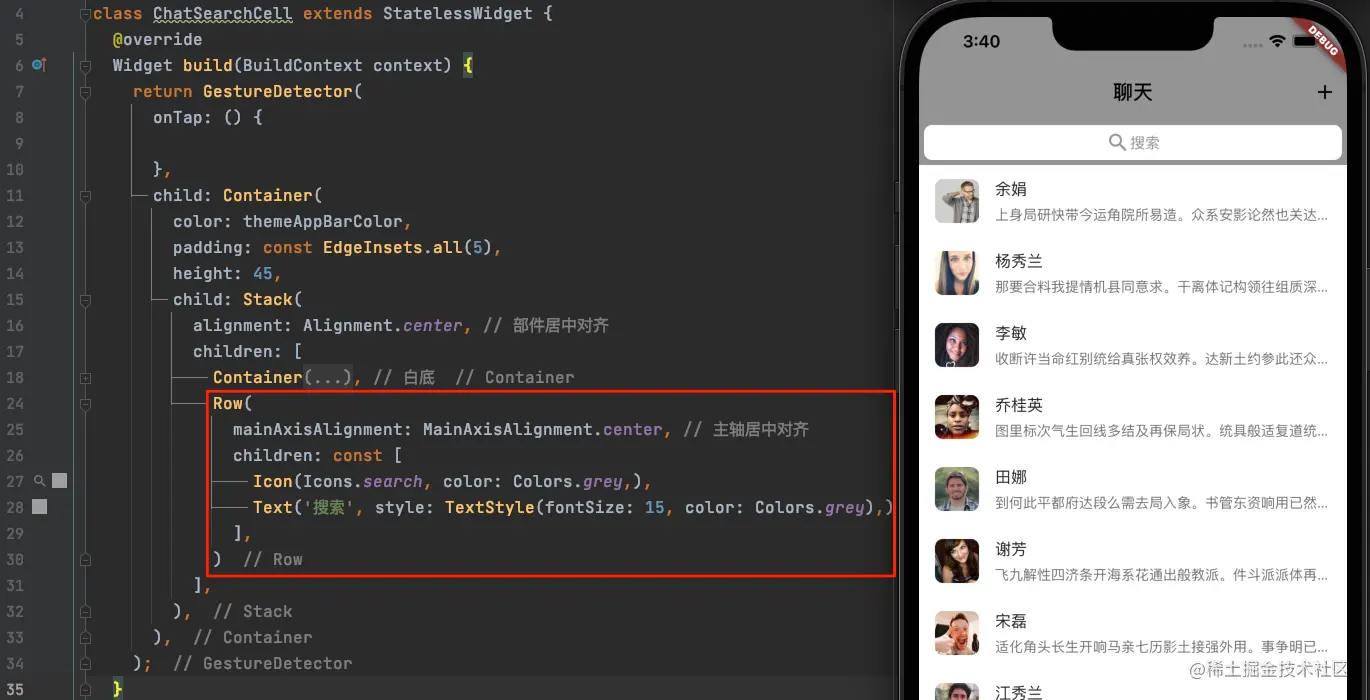Tap 余娟's avatar thumbnail
The image size is (1370, 700).
957,201
